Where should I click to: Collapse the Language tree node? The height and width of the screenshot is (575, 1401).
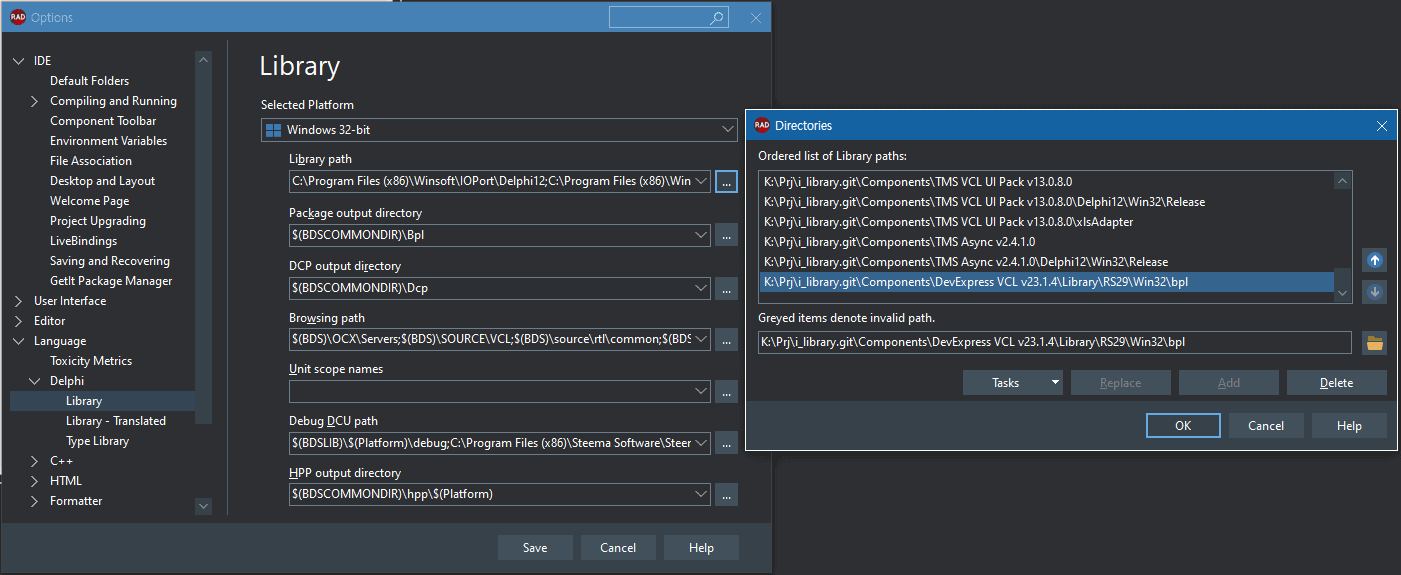(x=18, y=341)
